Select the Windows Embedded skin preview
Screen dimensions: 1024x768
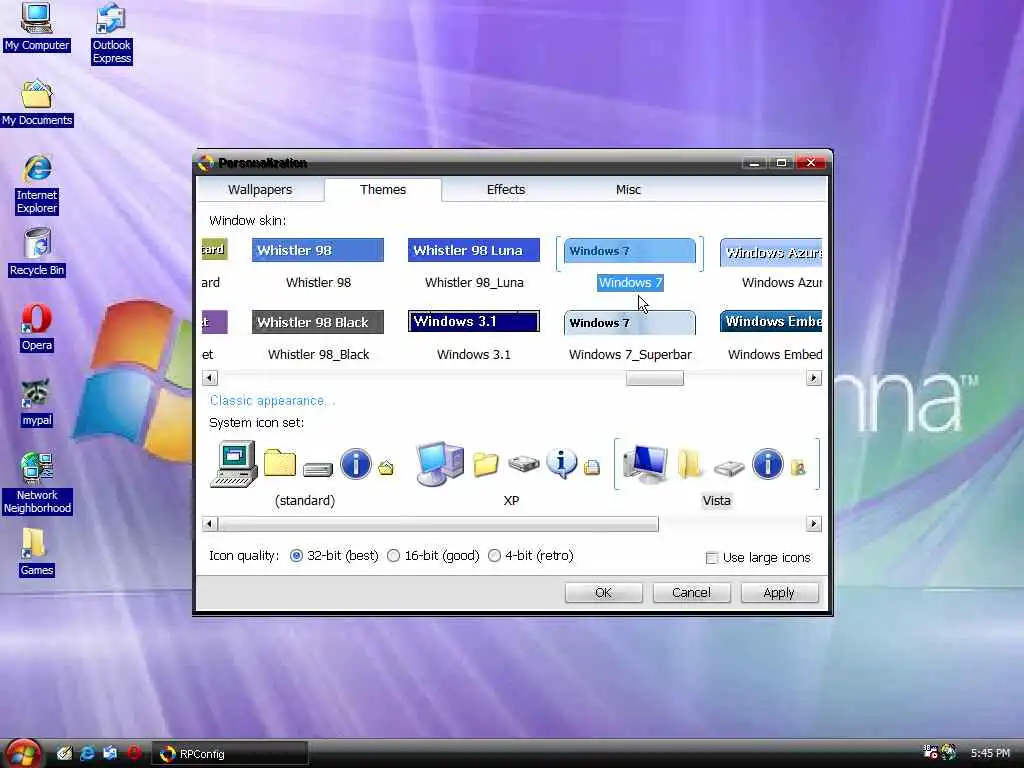tap(771, 336)
